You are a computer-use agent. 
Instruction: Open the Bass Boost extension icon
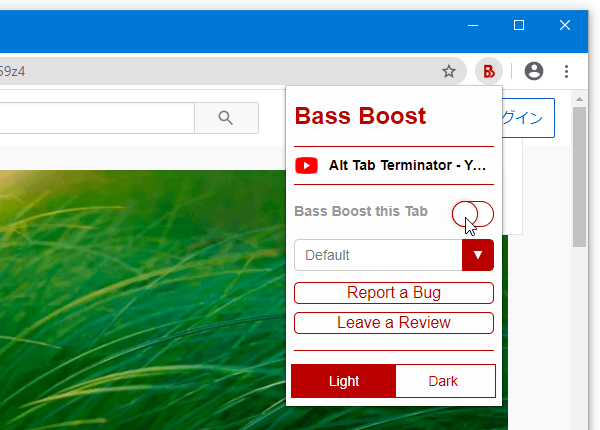pyautogui.click(x=489, y=71)
